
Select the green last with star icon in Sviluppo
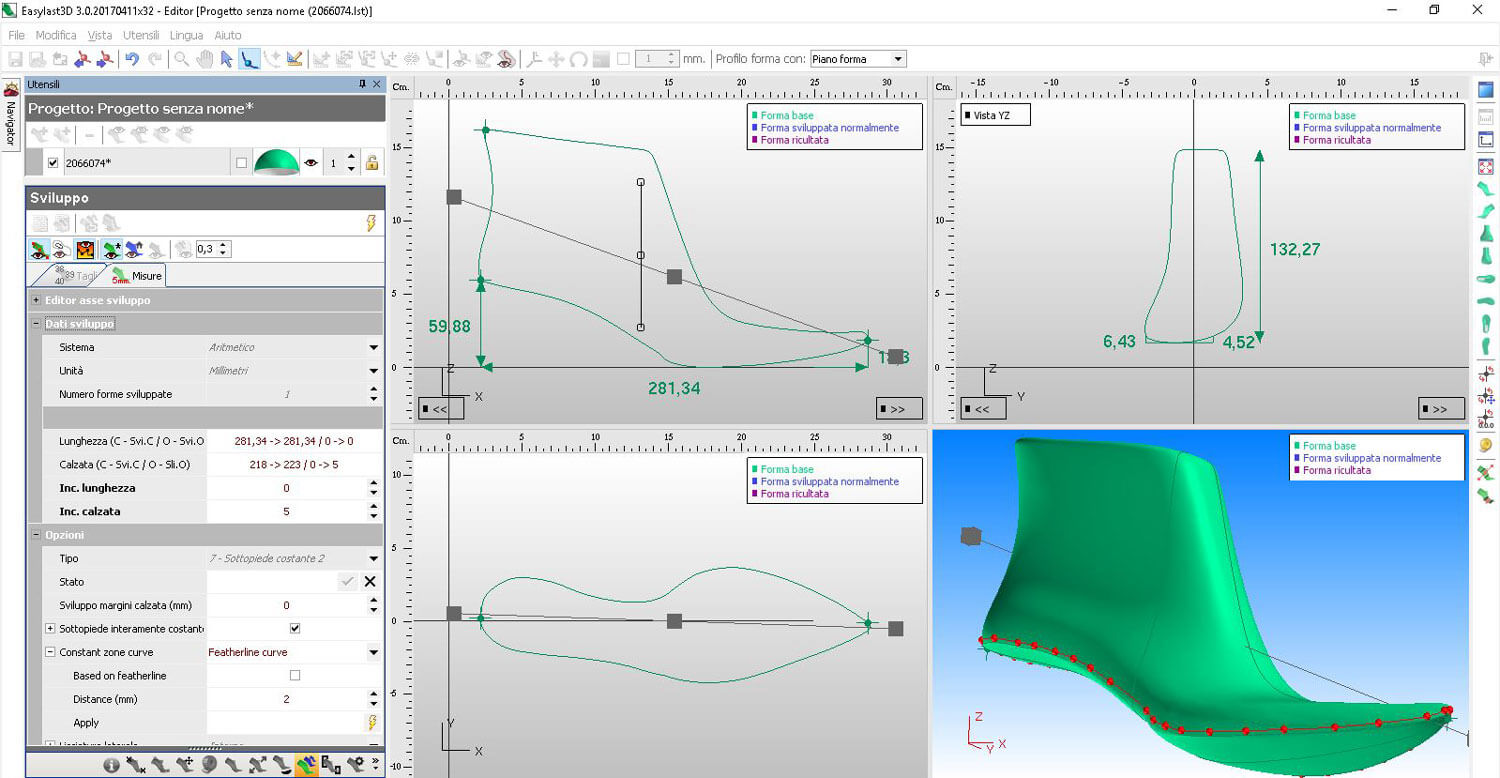112,250
